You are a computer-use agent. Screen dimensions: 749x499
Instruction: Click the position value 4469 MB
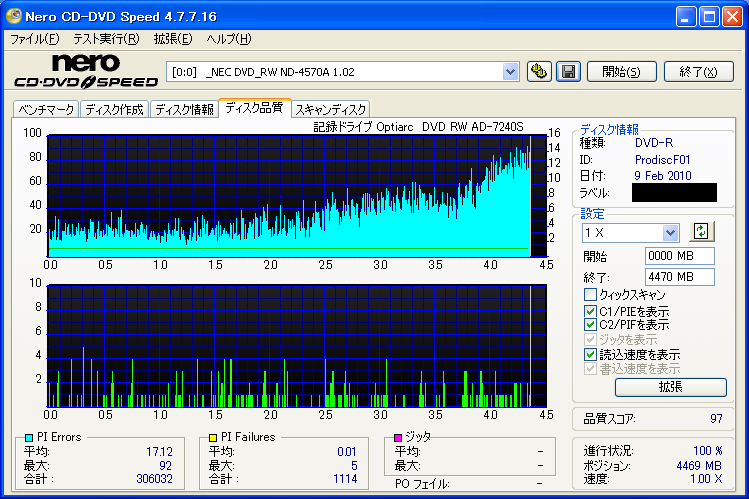(699, 466)
